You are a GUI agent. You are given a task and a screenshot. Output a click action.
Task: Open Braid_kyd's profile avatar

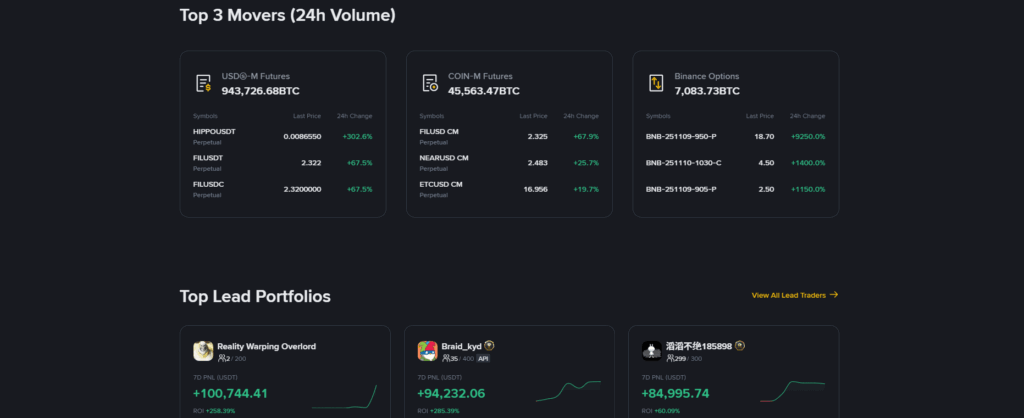point(427,351)
